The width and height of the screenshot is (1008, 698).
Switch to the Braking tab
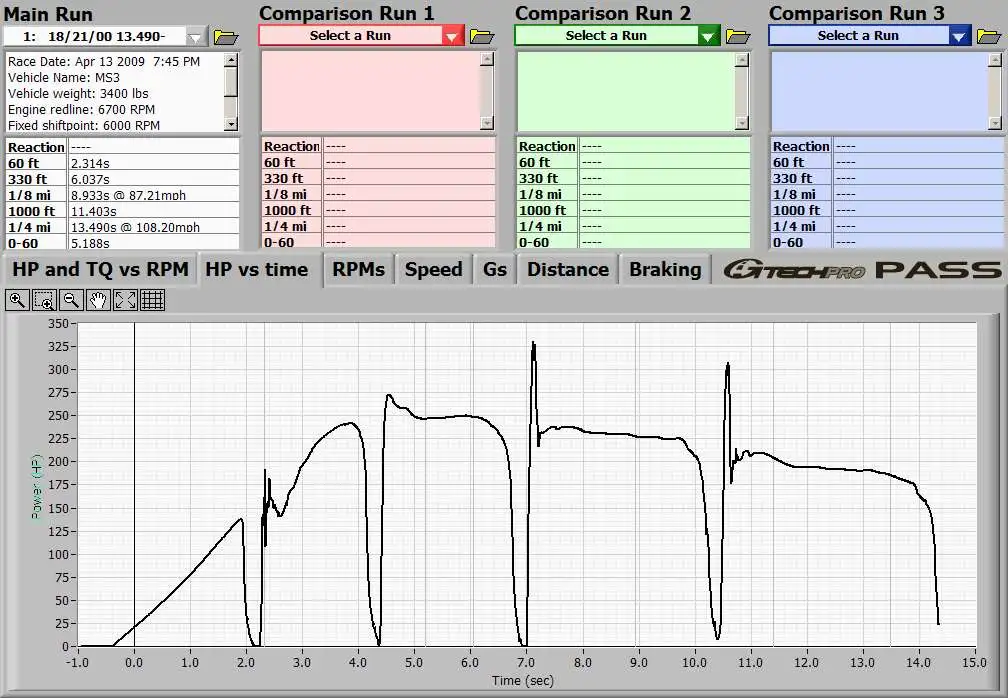pyautogui.click(x=664, y=270)
